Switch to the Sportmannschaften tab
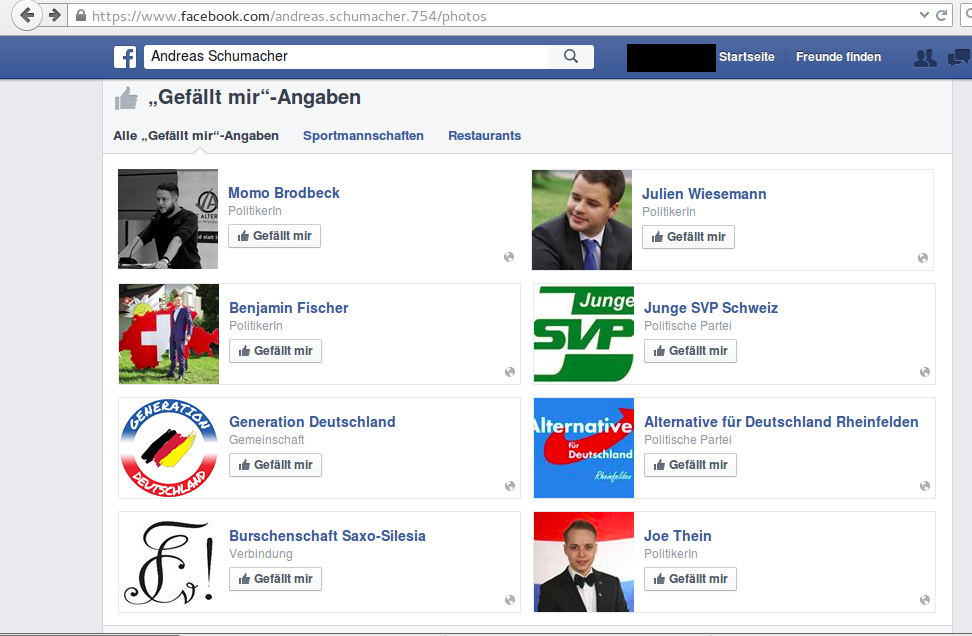Screen dimensions: 972x636 (x=363, y=136)
